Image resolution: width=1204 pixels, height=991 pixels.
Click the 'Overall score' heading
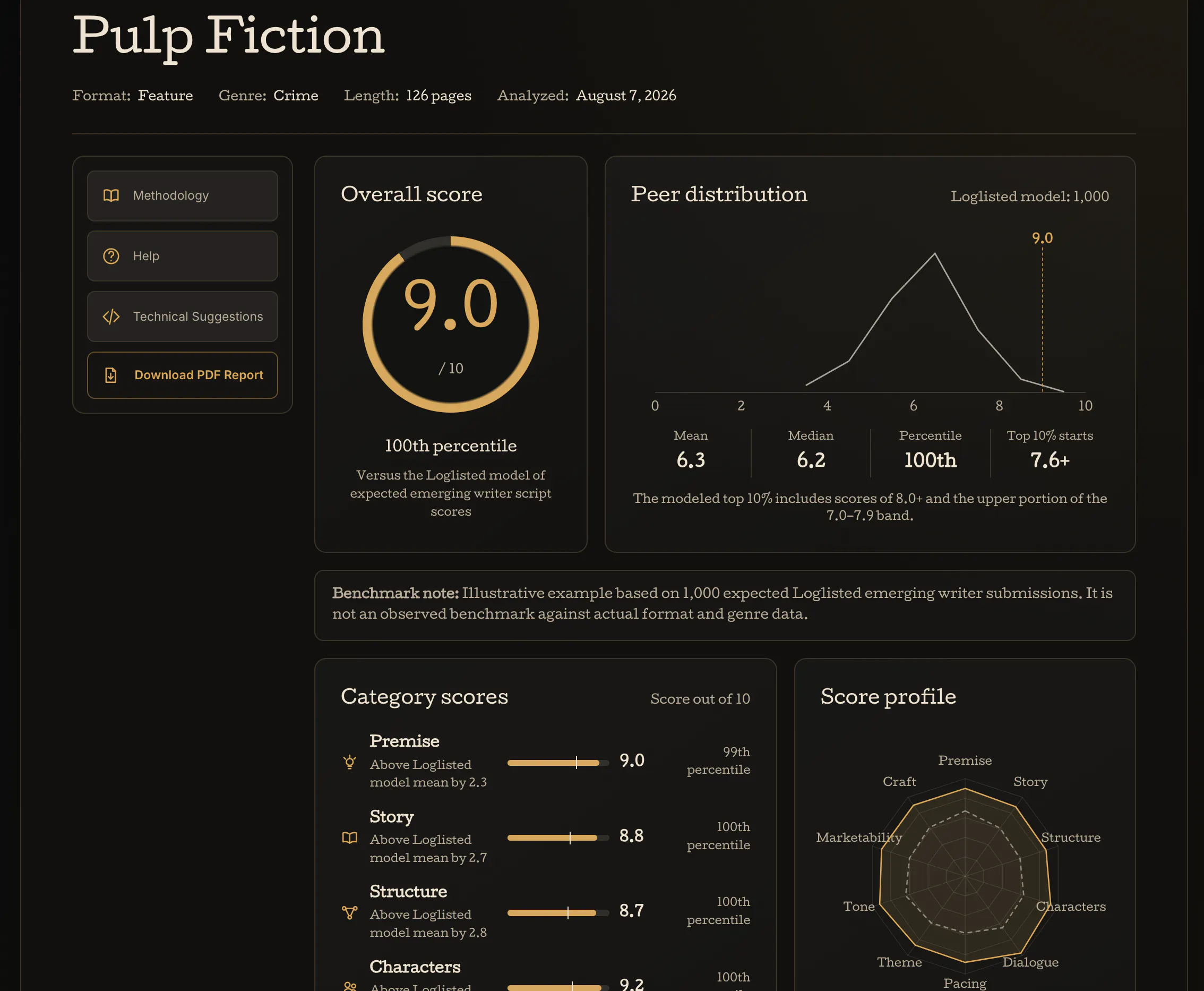coord(411,194)
